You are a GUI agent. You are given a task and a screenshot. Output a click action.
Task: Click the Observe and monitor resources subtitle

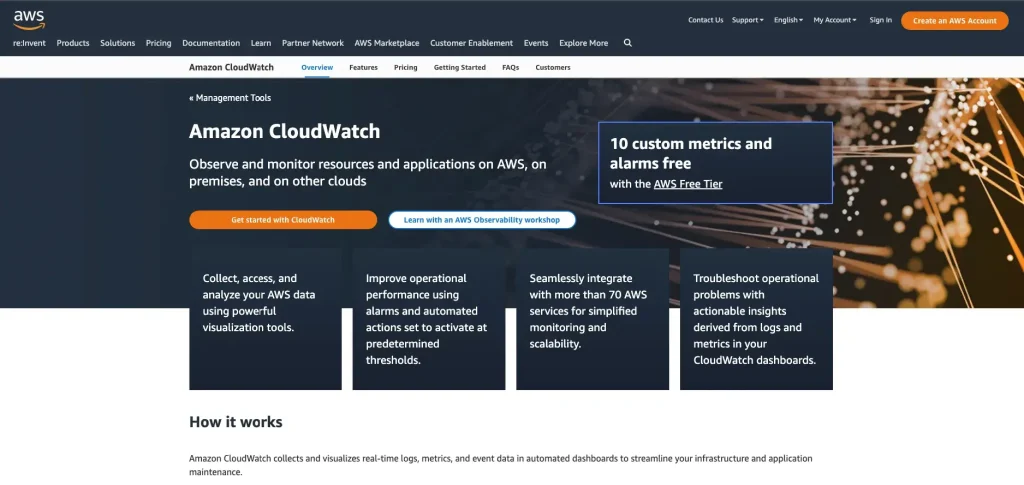pos(368,173)
